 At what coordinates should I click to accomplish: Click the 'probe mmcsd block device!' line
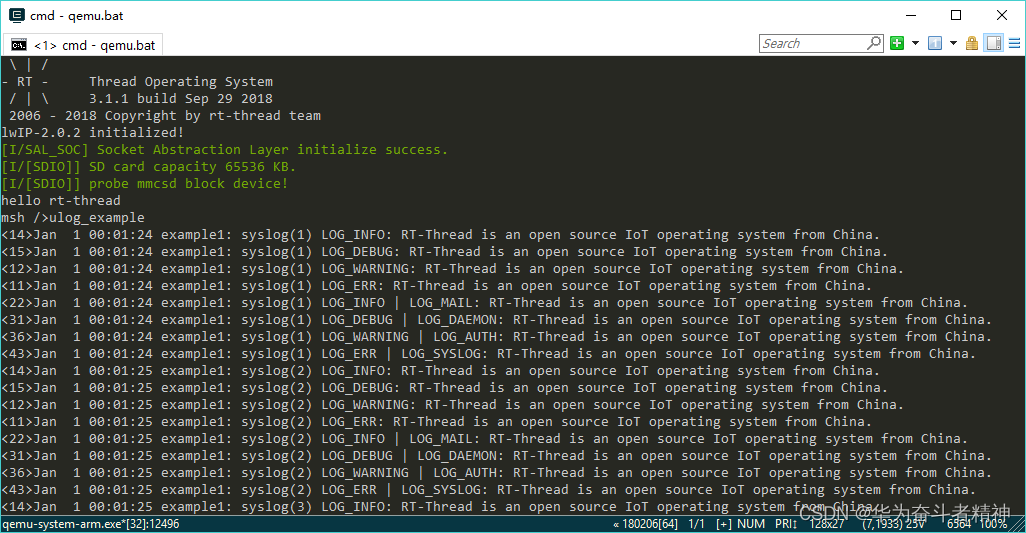point(145,184)
